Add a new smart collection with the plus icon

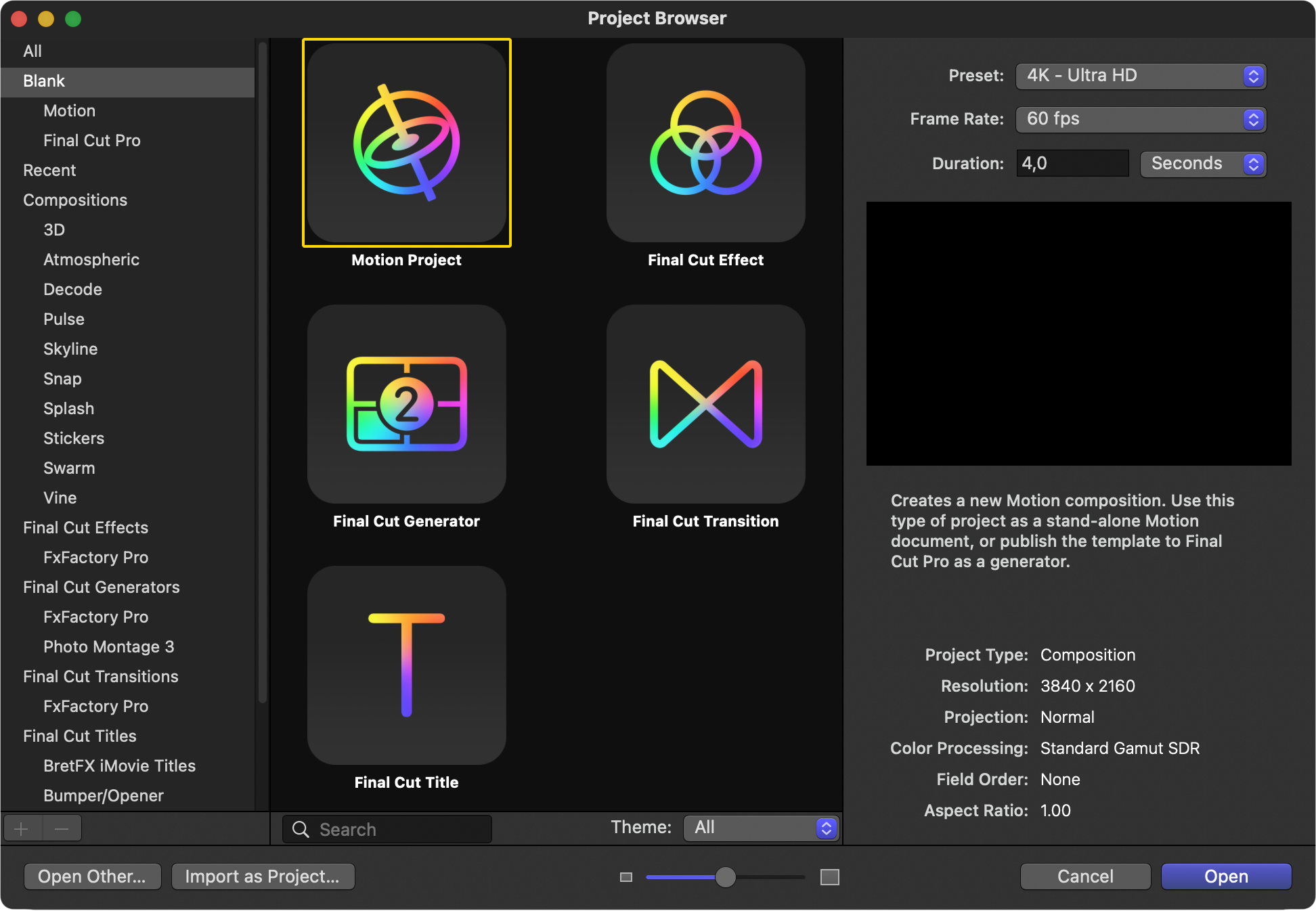pos(22,828)
